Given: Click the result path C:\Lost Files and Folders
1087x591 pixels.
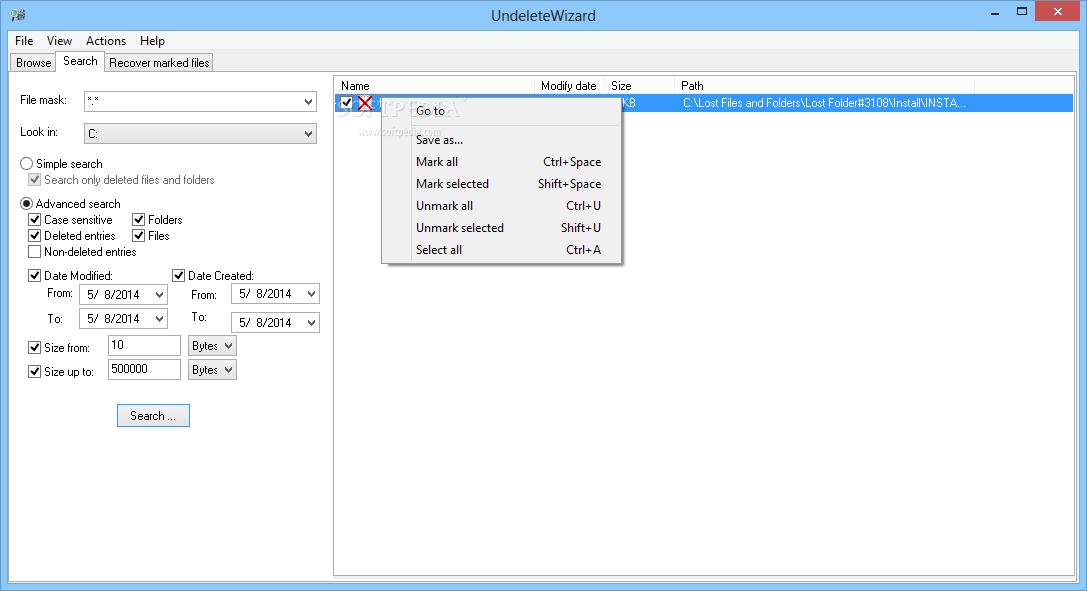Looking at the screenshot, I should click(824, 103).
